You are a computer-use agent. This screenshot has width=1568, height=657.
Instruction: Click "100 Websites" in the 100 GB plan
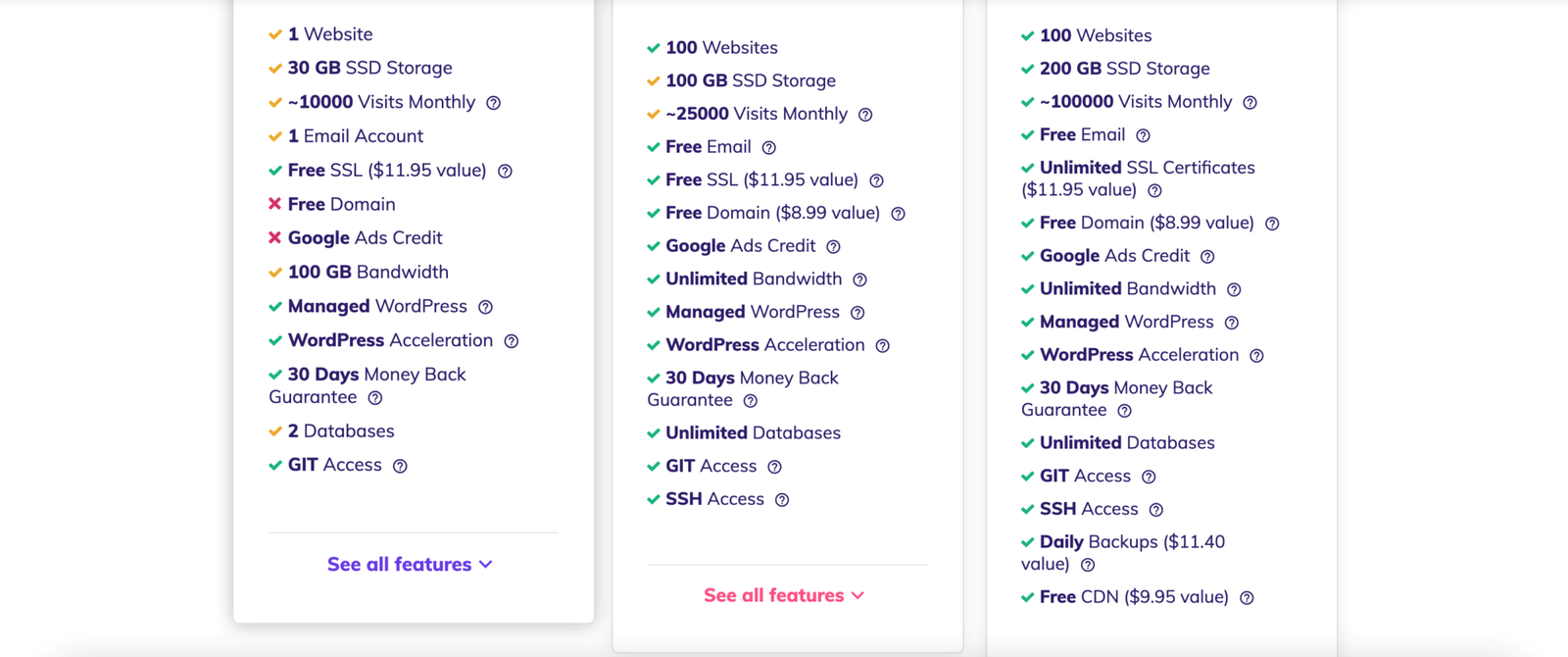721,47
